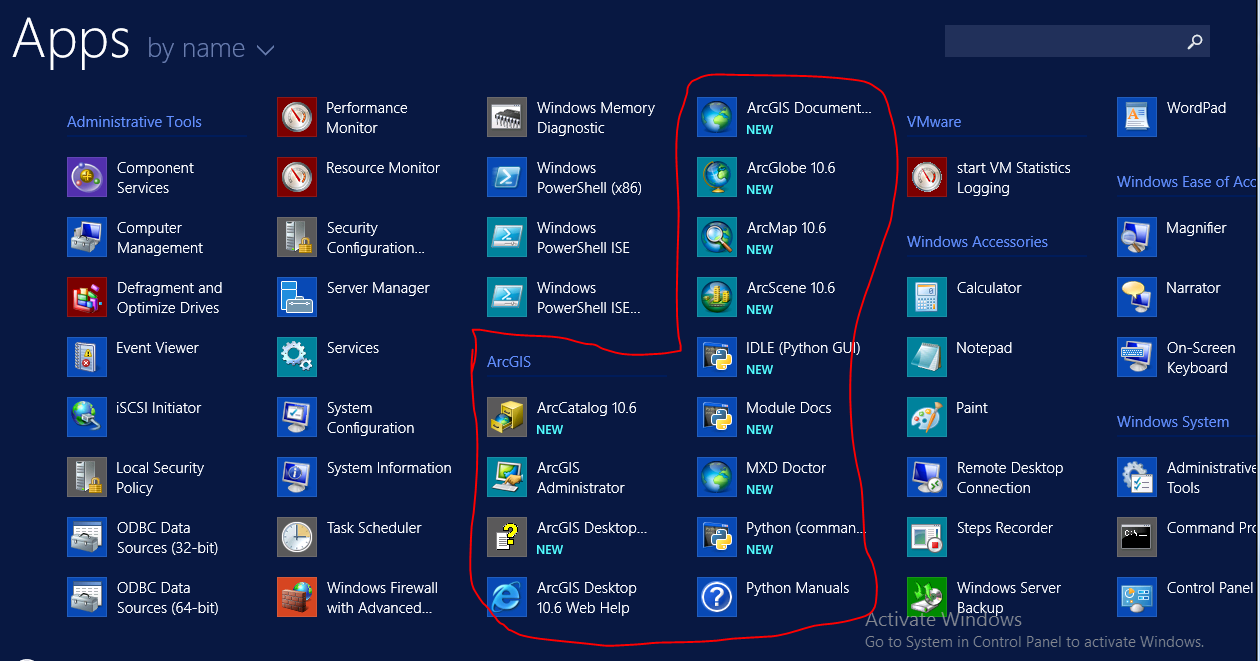Open Windows Server Backup icon

pyautogui.click(x=927, y=598)
